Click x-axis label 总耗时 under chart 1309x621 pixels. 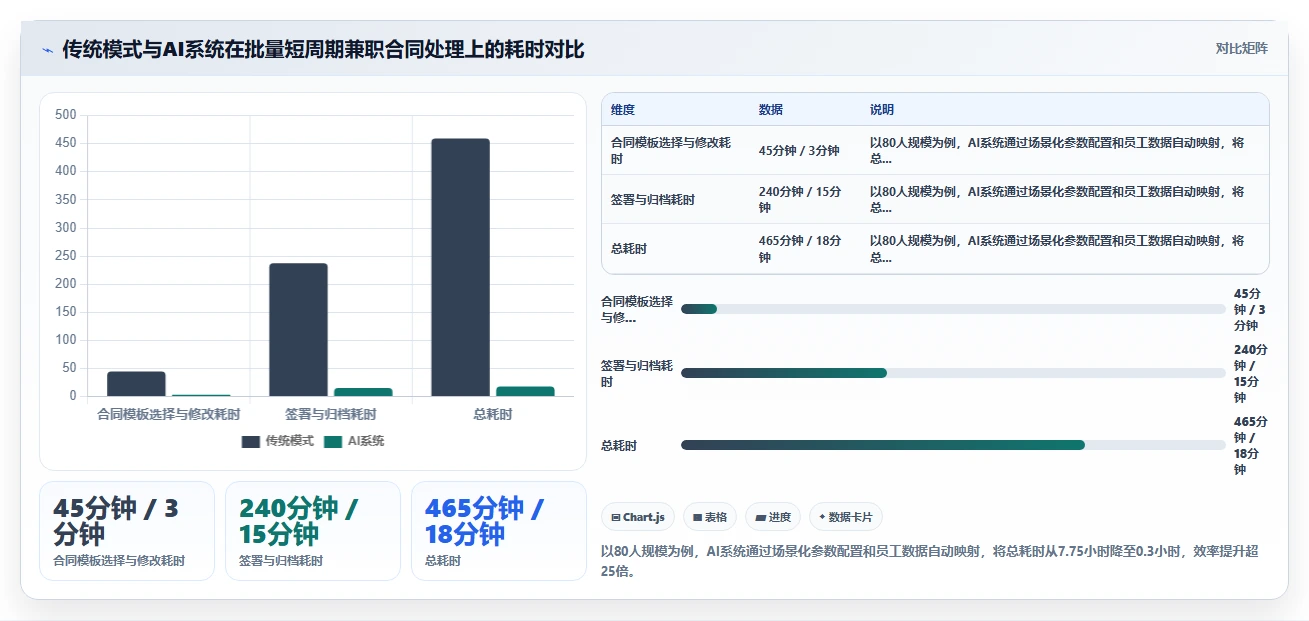[493, 414]
